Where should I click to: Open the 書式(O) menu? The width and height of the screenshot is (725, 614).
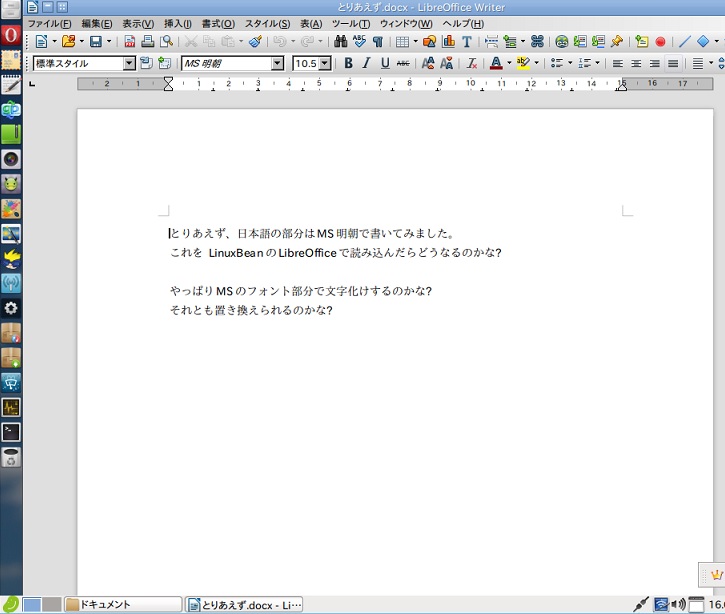pyautogui.click(x=218, y=24)
